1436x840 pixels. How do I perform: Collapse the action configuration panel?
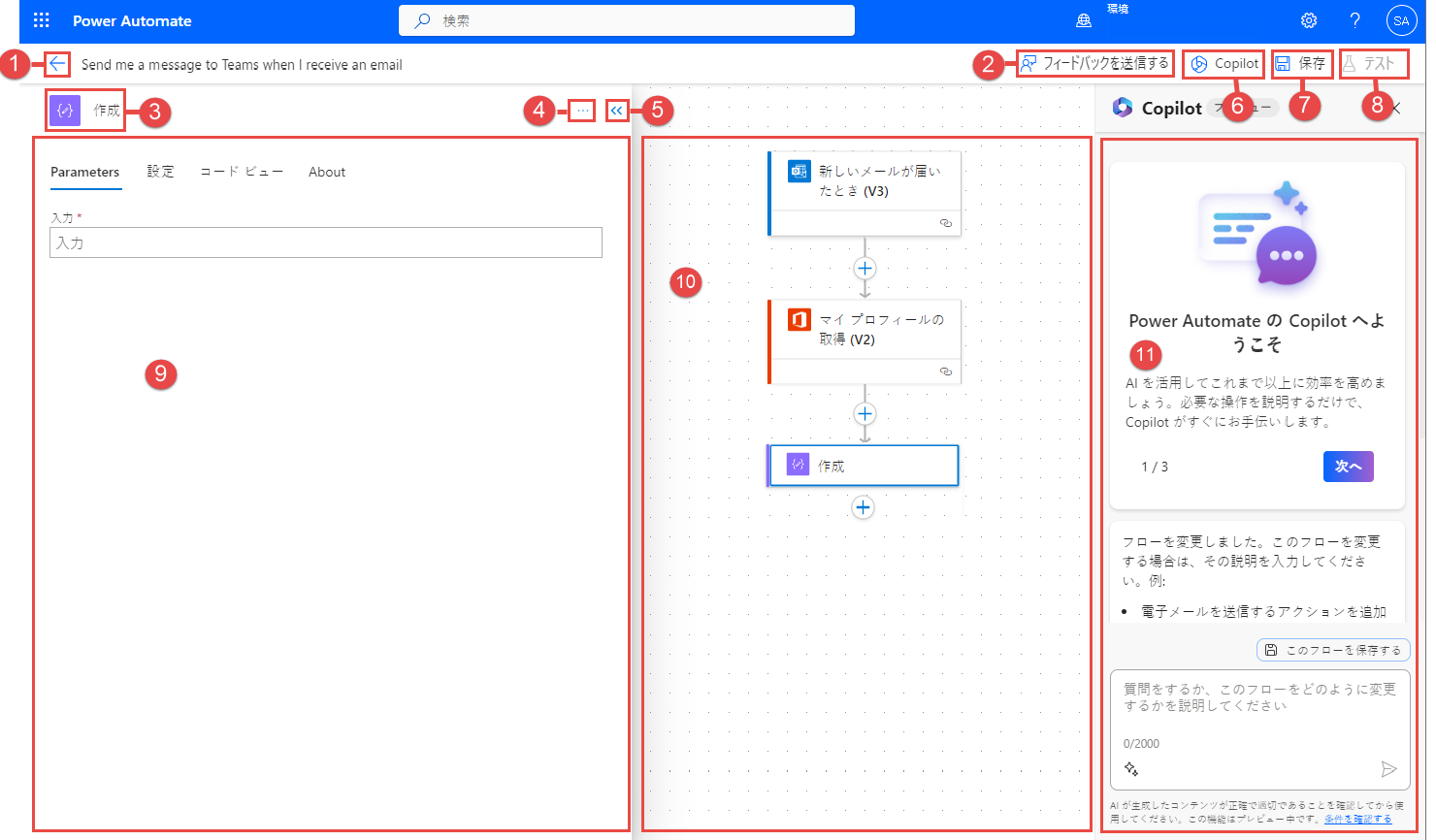pyautogui.click(x=616, y=111)
